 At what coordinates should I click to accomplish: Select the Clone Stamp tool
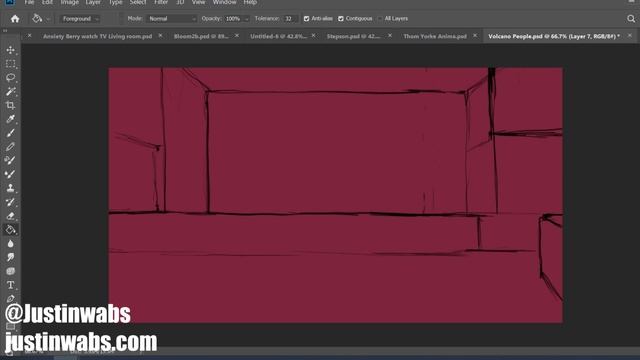[11, 188]
